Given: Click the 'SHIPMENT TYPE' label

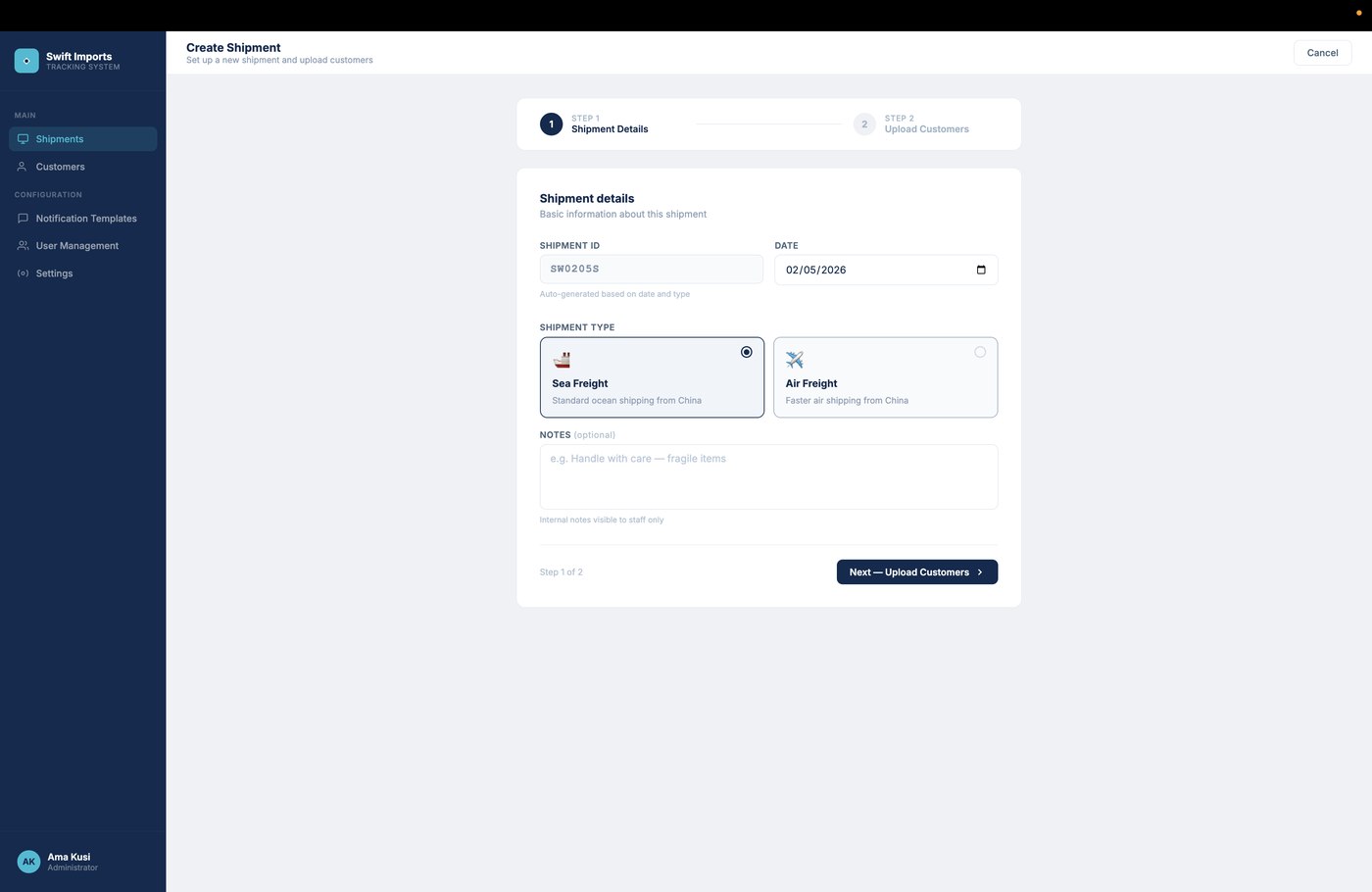Looking at the screenshot, I should coord(577,327).
